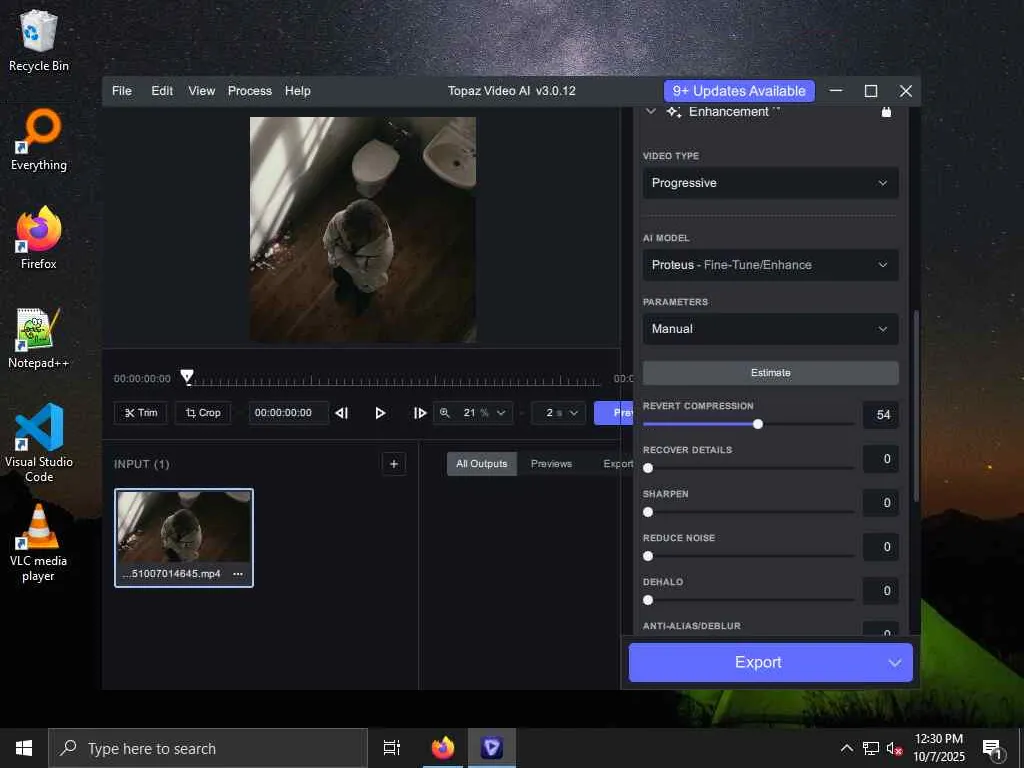Click the Revert Compression slider handle
The height and width of the screenshot is (768, 1024).
click(758, 424)
